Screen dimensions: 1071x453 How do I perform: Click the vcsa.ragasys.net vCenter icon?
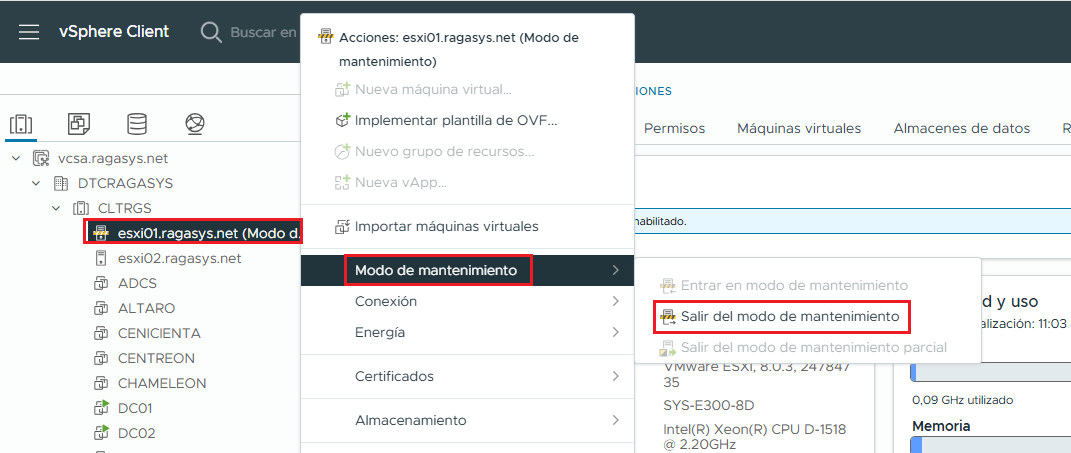[42, 159]
